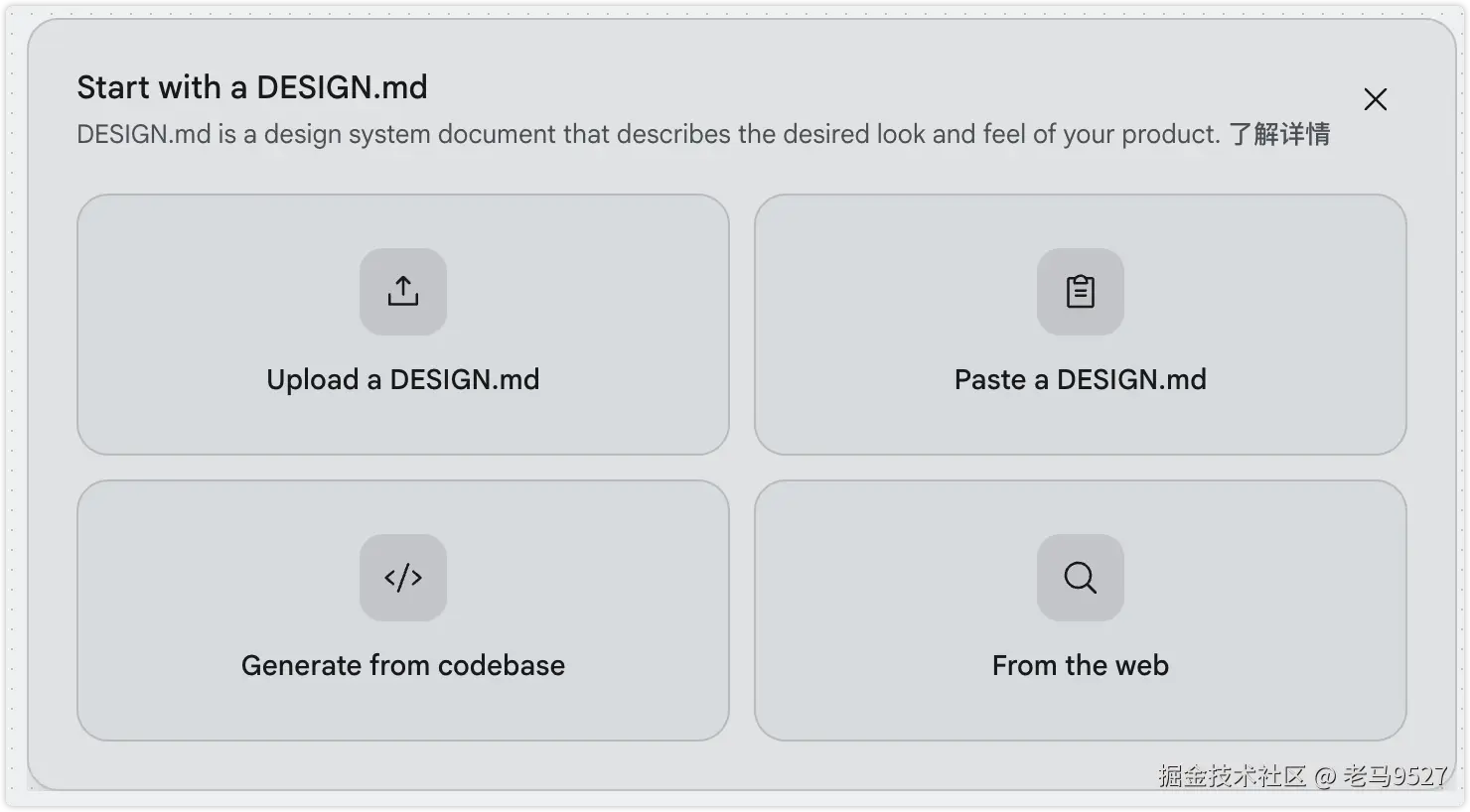Select the Paste a DESIGN.md label
This screenshot has width=1470, height=812.
pyautogui.click(x=1081, y=379)
